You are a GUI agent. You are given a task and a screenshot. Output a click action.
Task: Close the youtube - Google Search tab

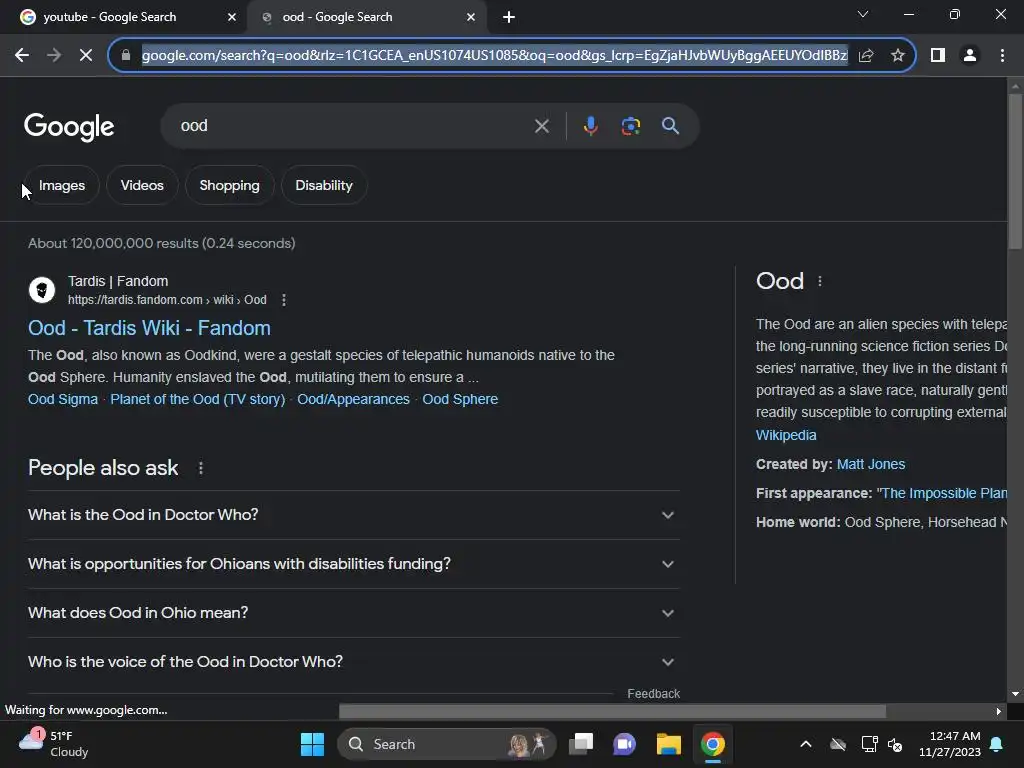231,17
